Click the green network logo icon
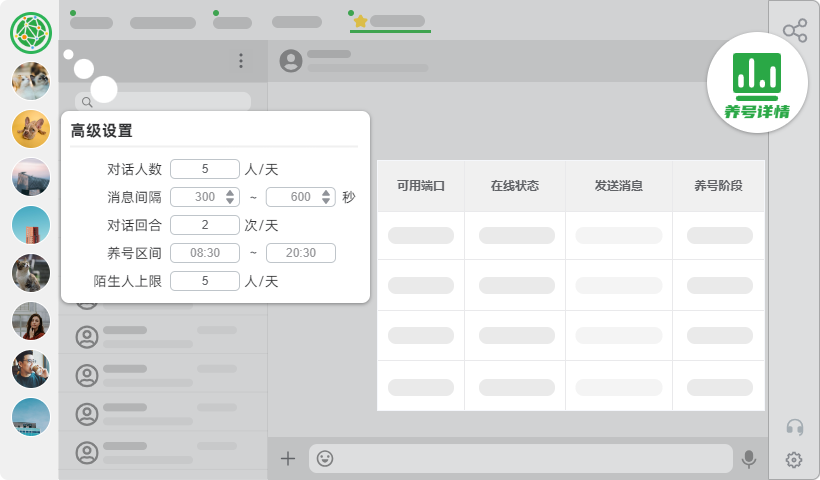 31,33
